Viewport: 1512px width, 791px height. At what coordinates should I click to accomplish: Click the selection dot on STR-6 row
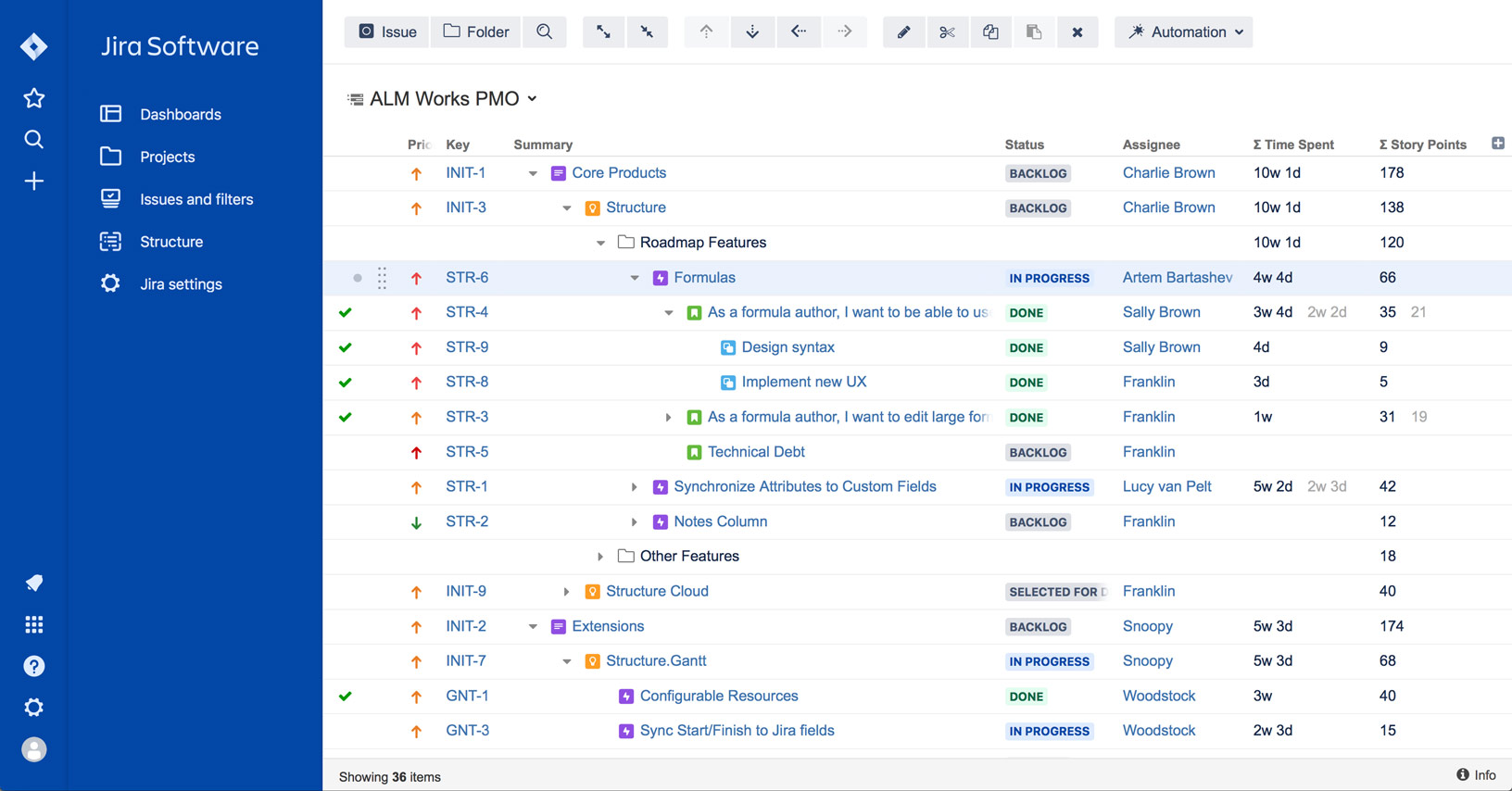coord(358,278)
